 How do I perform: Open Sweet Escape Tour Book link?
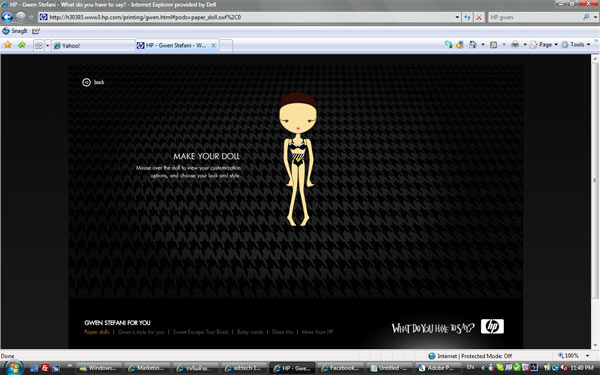point(201,332)
